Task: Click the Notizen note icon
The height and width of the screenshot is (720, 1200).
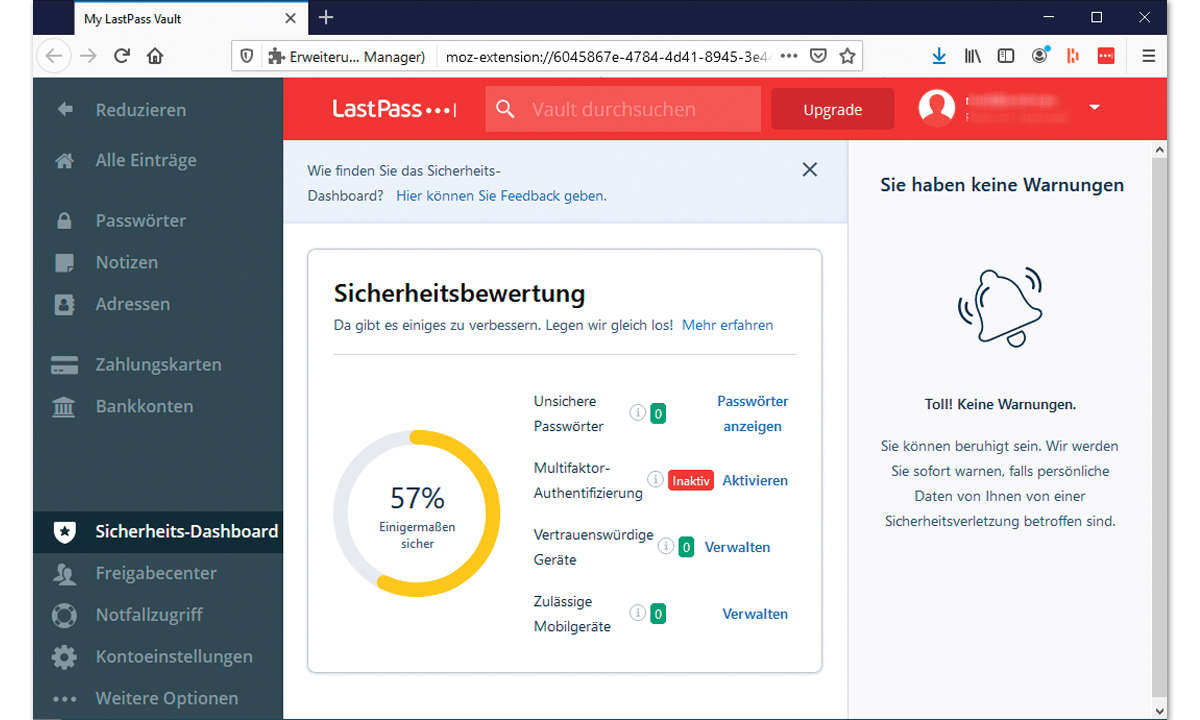Action: tap(64, 263)
